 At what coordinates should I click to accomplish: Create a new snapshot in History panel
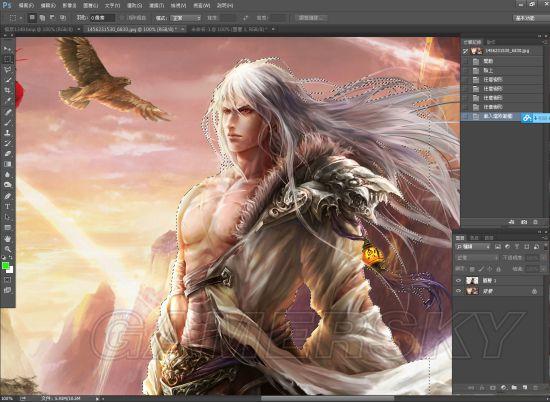524,222
